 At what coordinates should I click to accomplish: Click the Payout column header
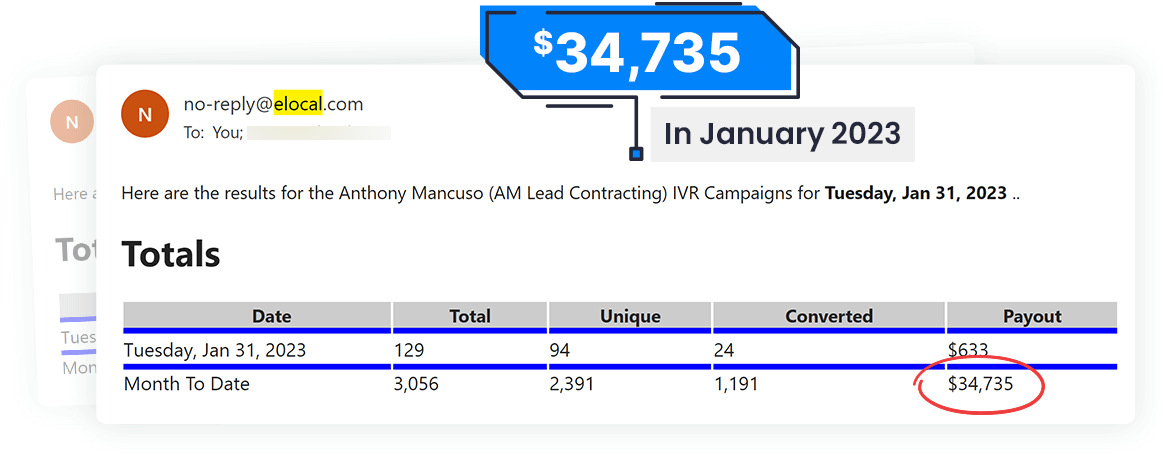pos(1032,316)
